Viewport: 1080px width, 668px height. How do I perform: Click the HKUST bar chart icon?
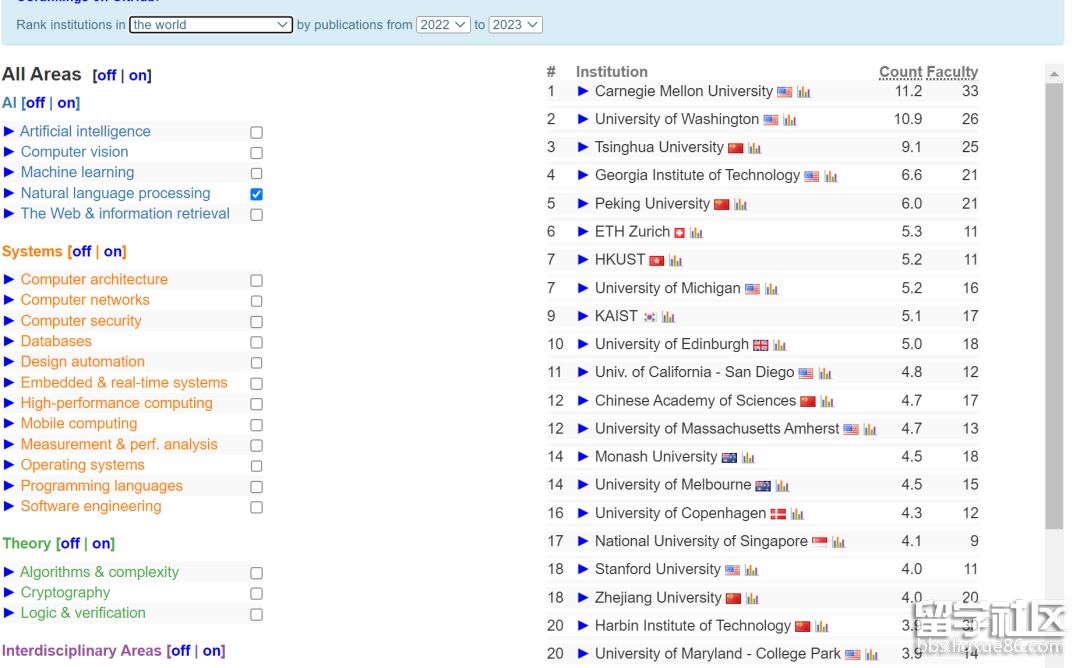point(676,261)
